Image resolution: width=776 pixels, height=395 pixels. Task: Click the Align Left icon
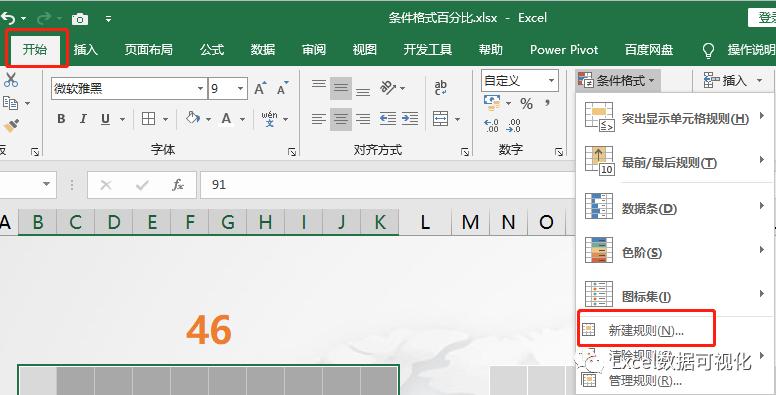click(x=319, y=119)
